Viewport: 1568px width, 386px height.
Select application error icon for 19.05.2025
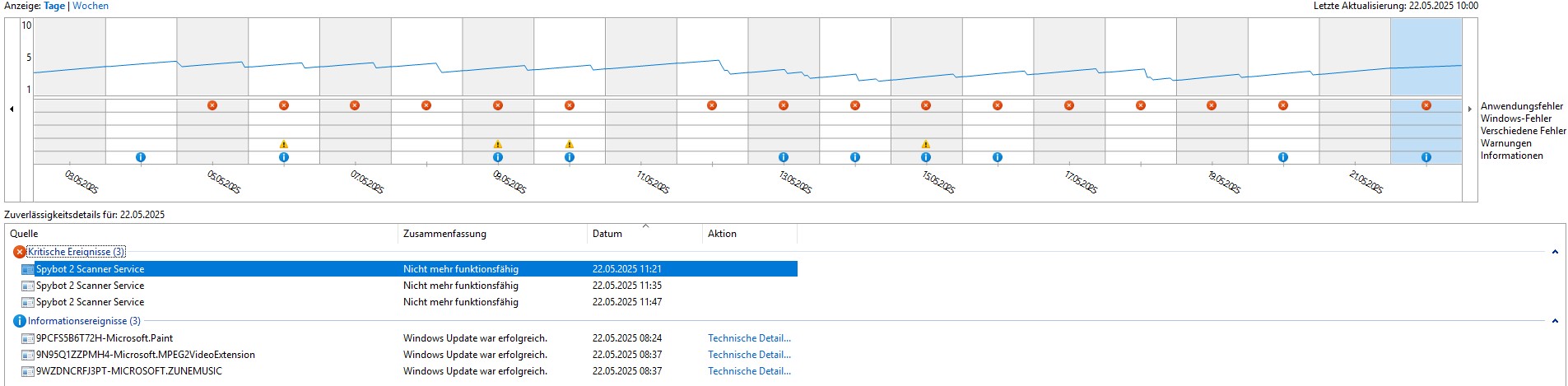pos(1212,105)
